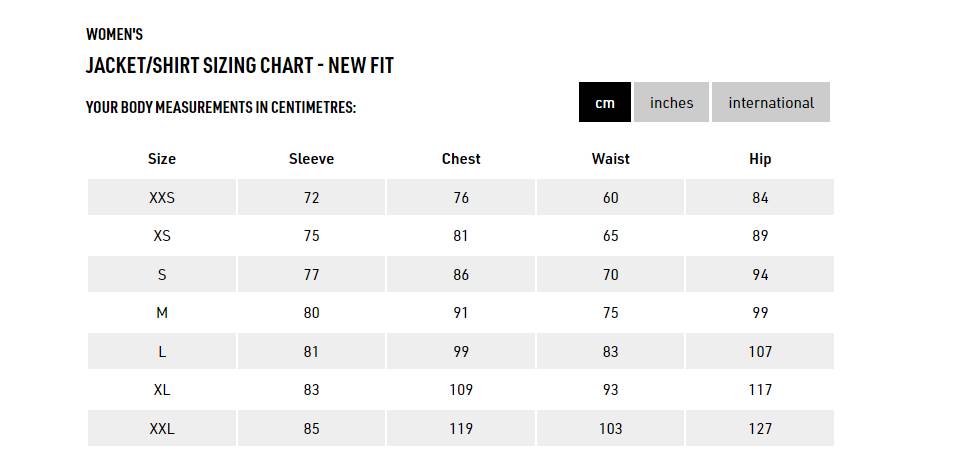Viewport: 970px width, 464px height.
Task: Click the Waist column header
Action: click(x=611, y=159)
